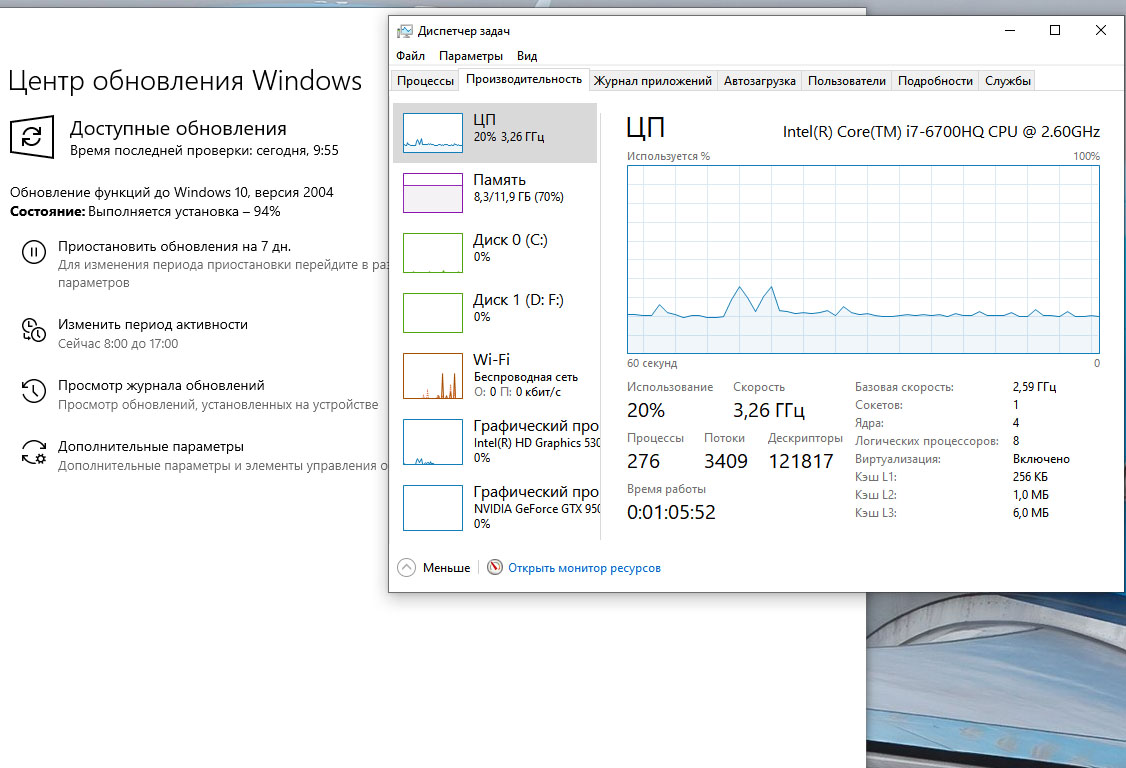Screen dimensions: 1126x768
Task: Open Диск 0 (C:) performance graph
Action: pos(433,253)
